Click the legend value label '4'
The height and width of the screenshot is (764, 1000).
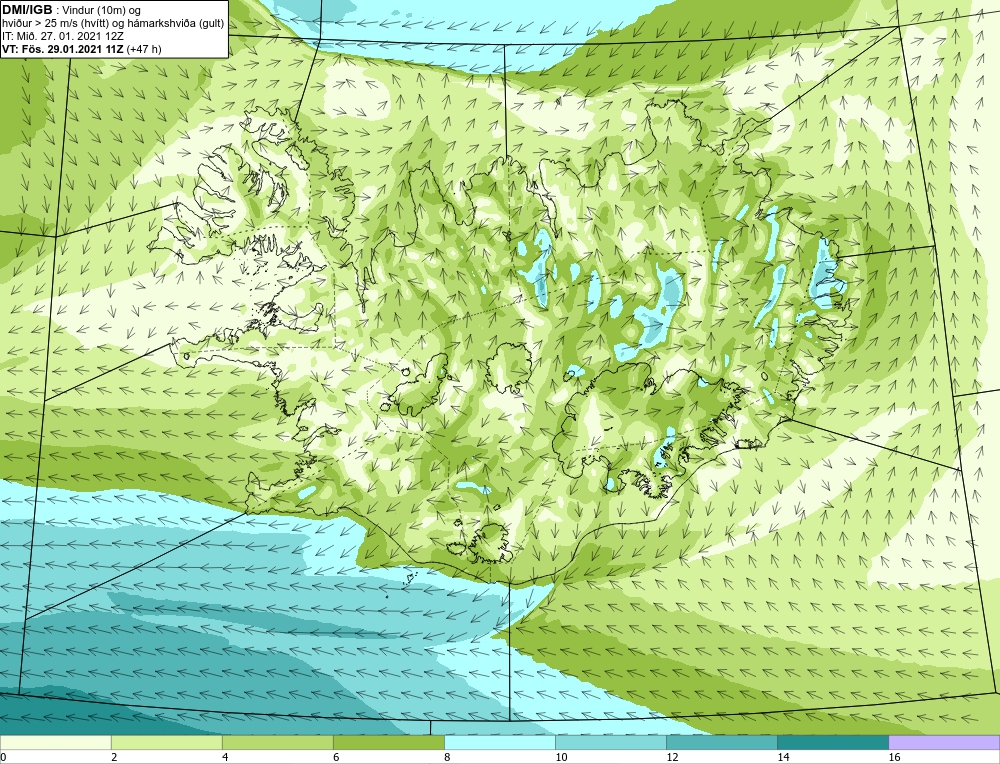(225, 757)
